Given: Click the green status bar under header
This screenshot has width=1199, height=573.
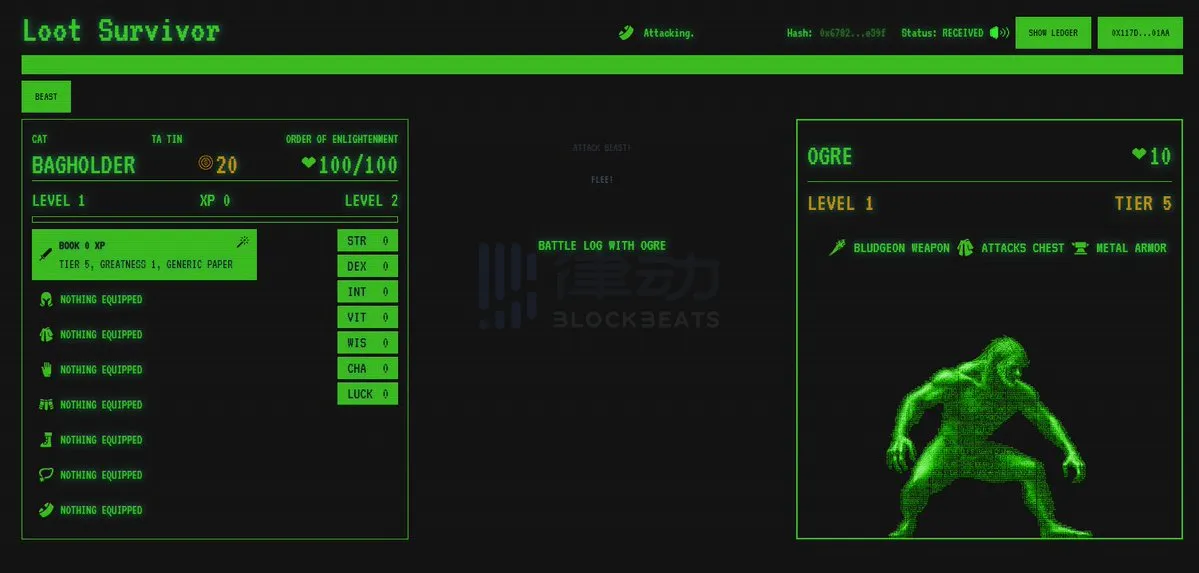Looking at the screenshot, I should [x=602, y=64].
